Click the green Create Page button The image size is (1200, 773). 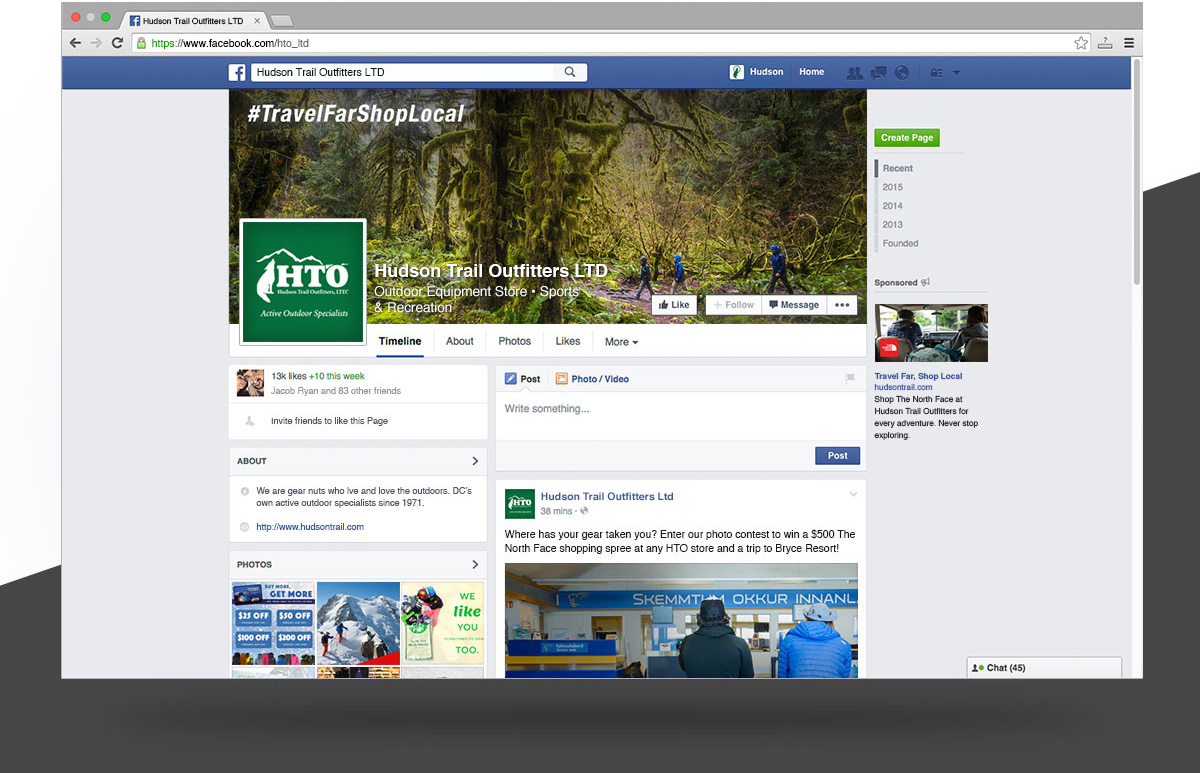pos(907,138)
